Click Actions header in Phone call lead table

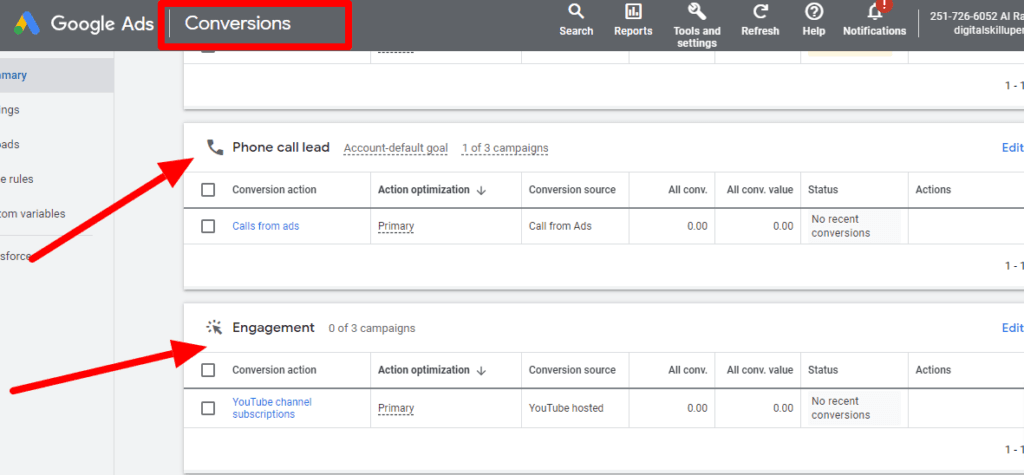(x=933, y=189)
